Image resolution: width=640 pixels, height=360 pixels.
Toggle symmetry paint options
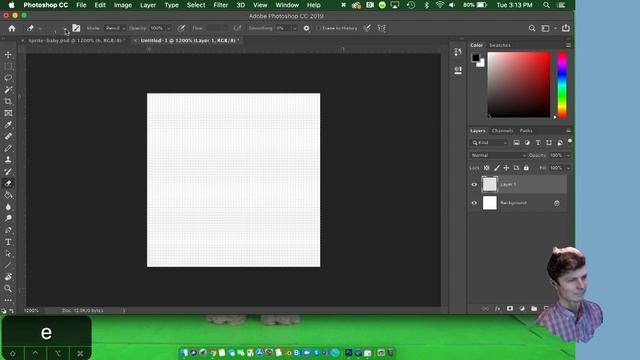point(382,28)
